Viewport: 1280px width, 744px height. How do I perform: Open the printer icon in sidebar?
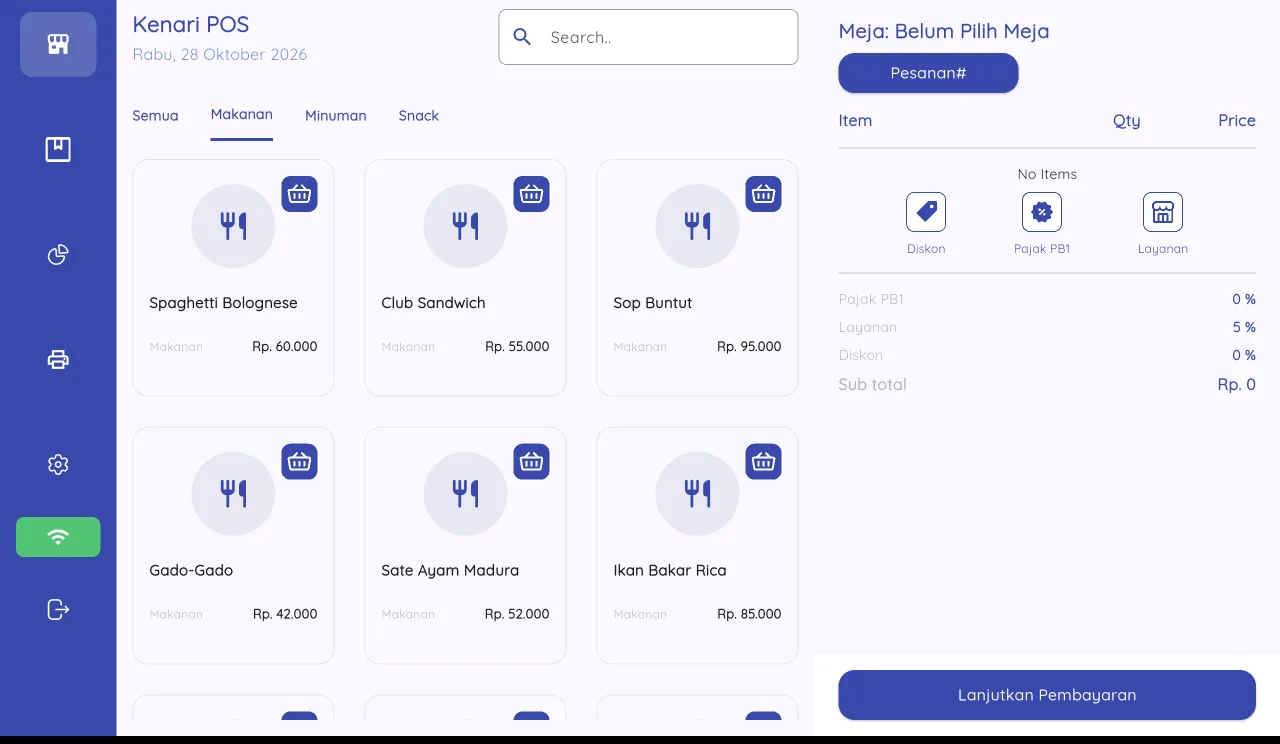58,360
